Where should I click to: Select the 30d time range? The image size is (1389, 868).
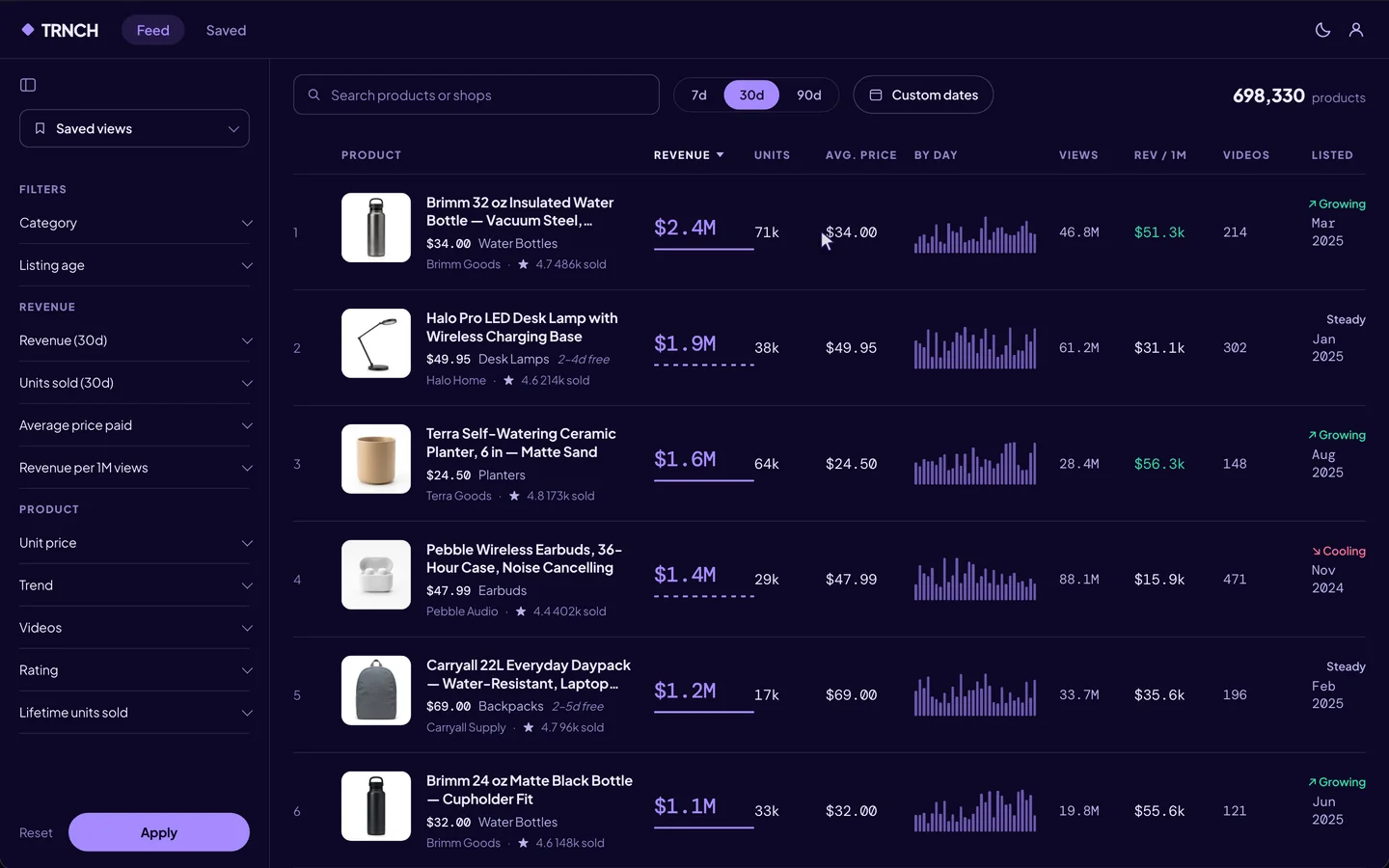pyautogui.click(x=751, y=95)
